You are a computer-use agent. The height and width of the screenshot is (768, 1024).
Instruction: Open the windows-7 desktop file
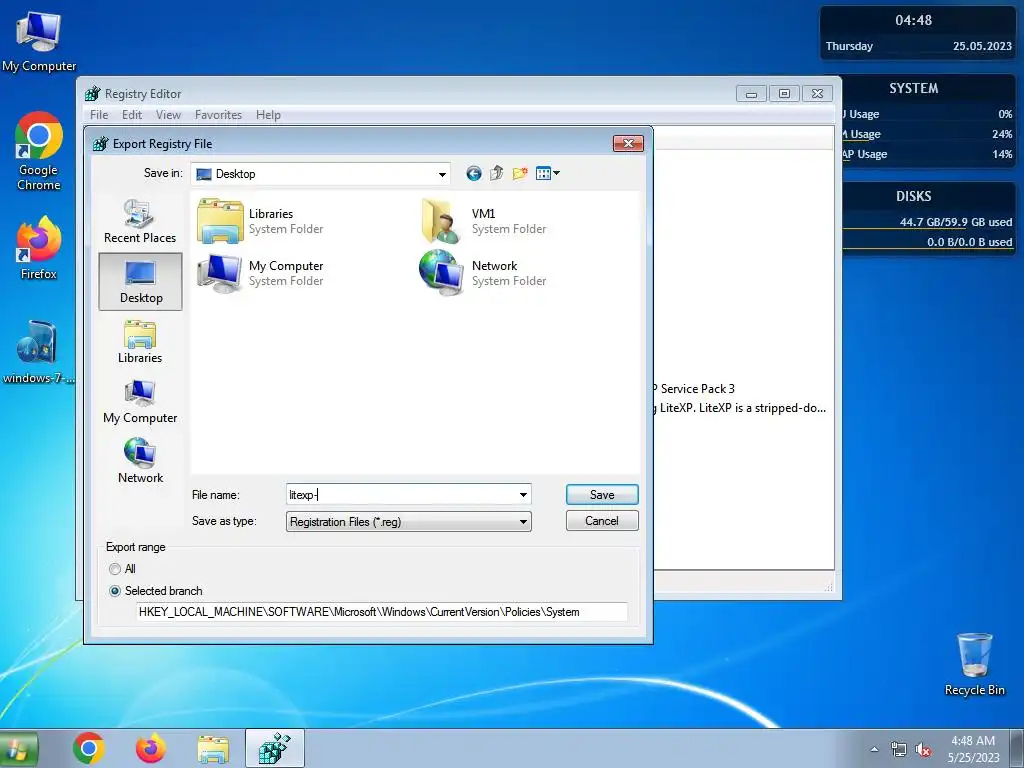pos(39,353)
